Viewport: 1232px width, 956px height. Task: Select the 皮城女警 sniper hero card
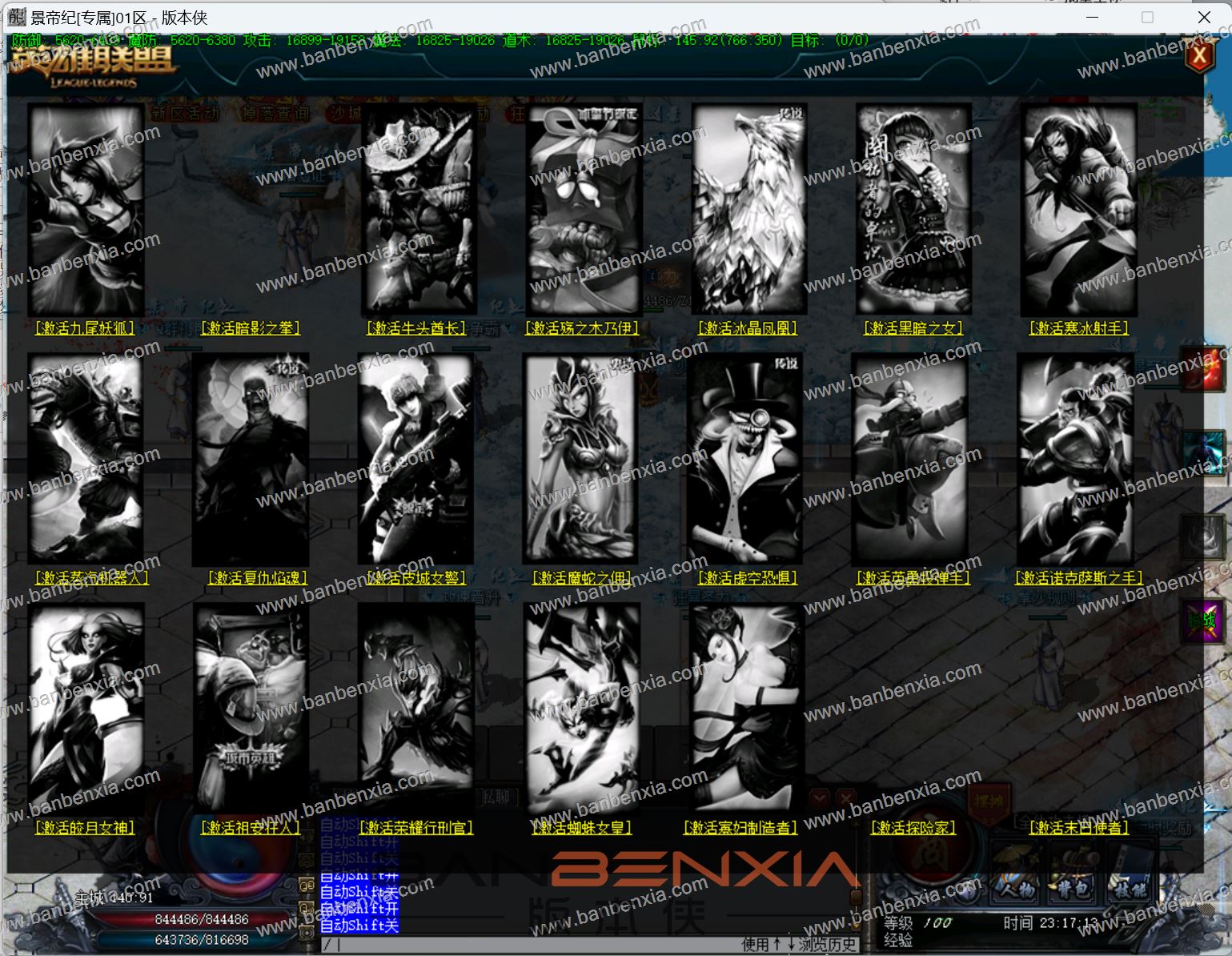click(415, 460)
